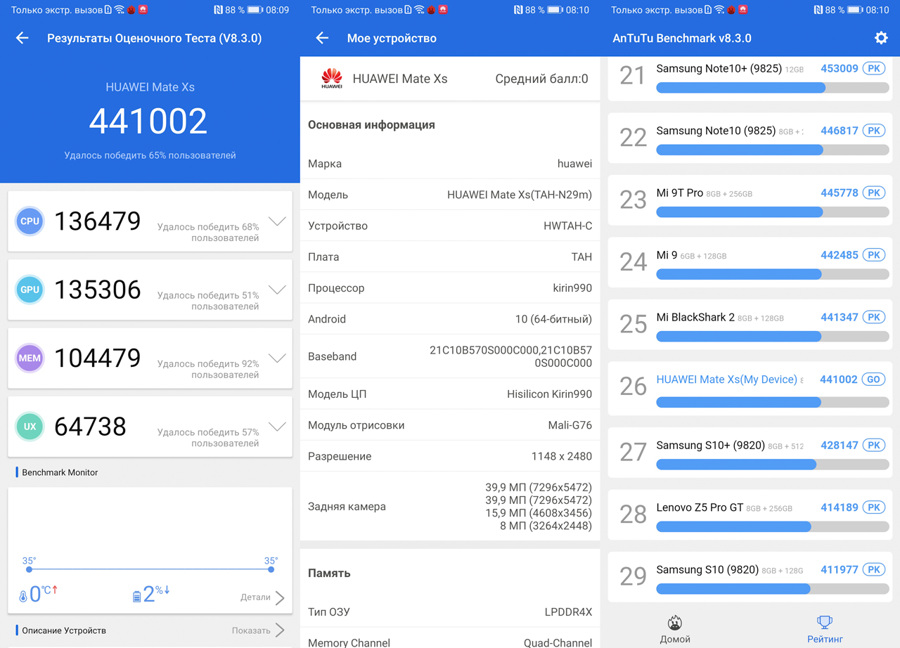900x648 pixels.
Task: Tap the GPU score badge icon
Action: (30, 289)
